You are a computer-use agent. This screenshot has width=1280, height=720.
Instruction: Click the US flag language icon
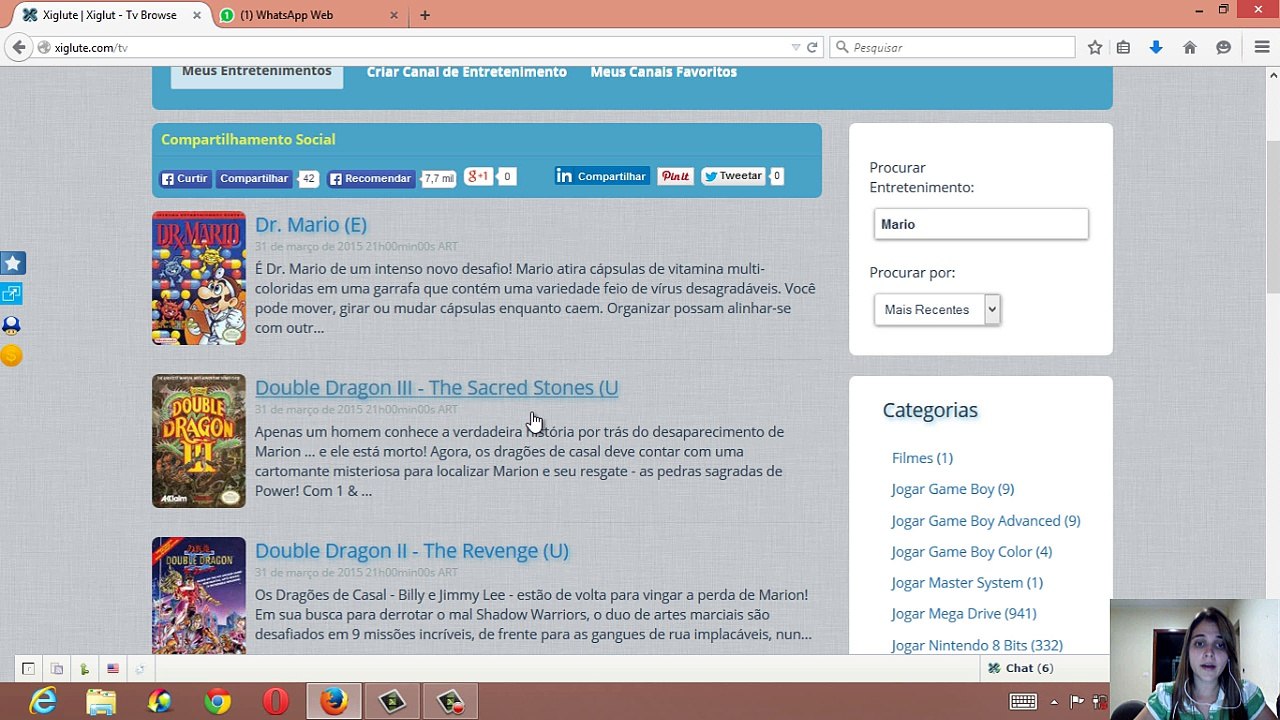113,669
